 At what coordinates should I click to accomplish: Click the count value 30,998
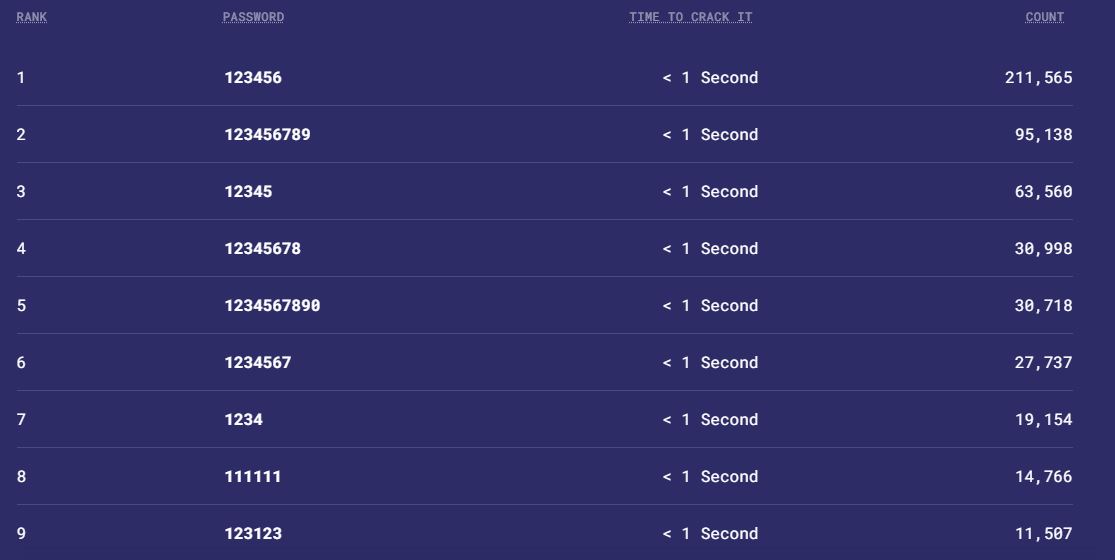click(1043, 249)
